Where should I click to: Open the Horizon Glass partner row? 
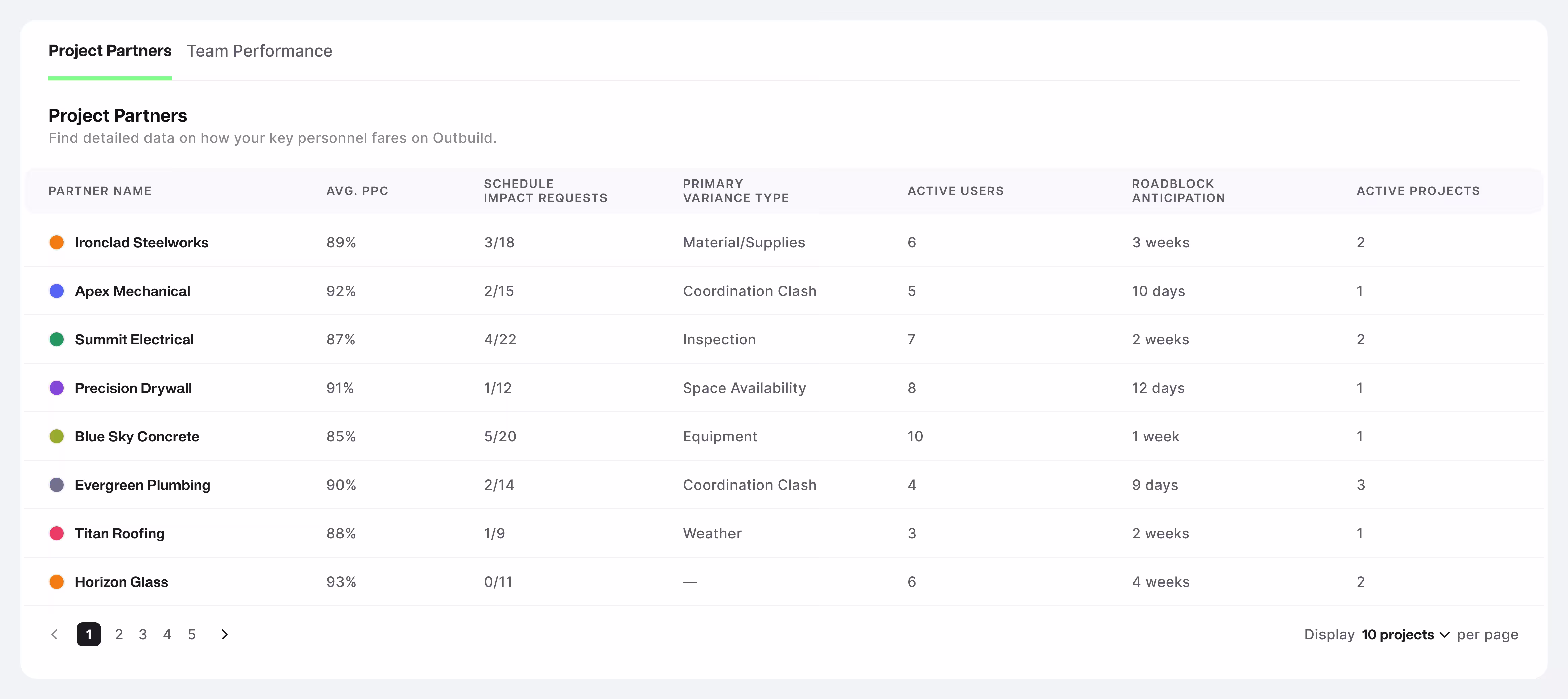click(x=121, y=582)
